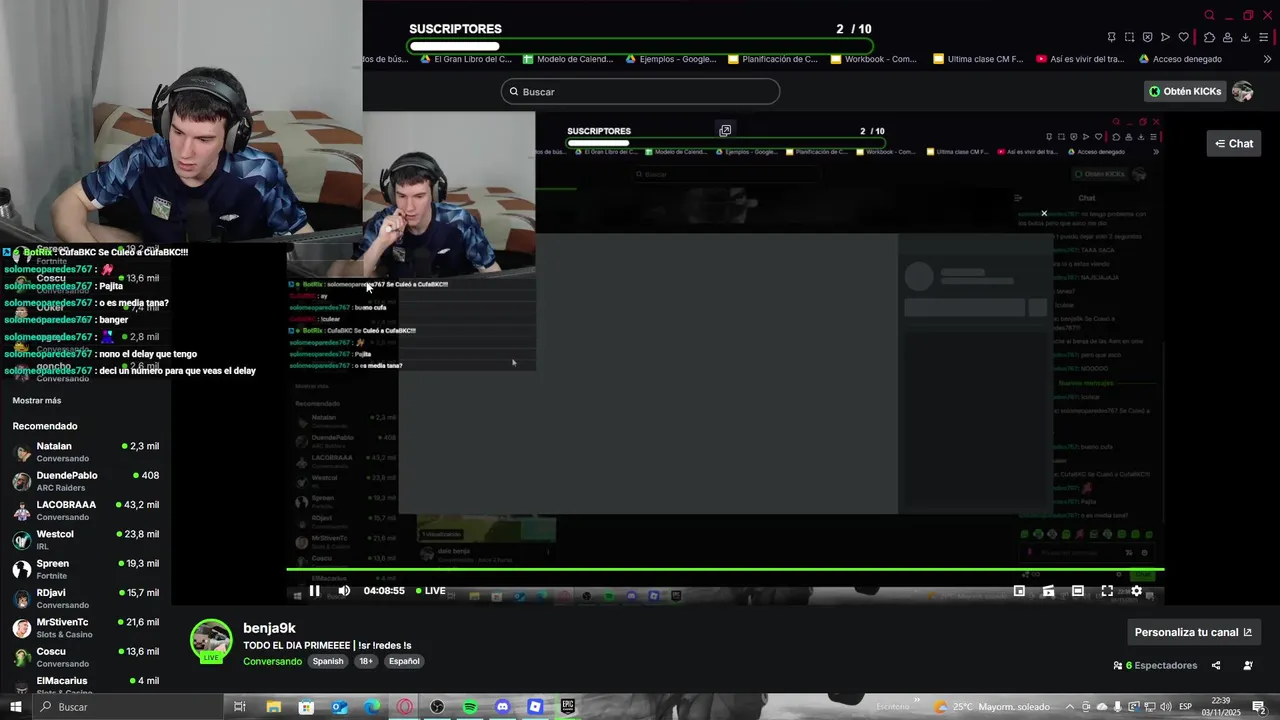Open bookmarks heart icon
1280x720 pixels.
(1183, 37)
